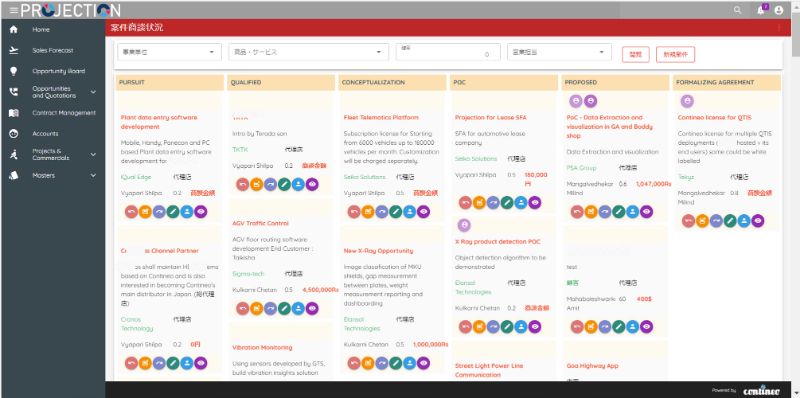The image size is (800, 398).
Task: Click the forward-arrow icon on New X-Ray Opportunity card
Action: coord(382,363)
